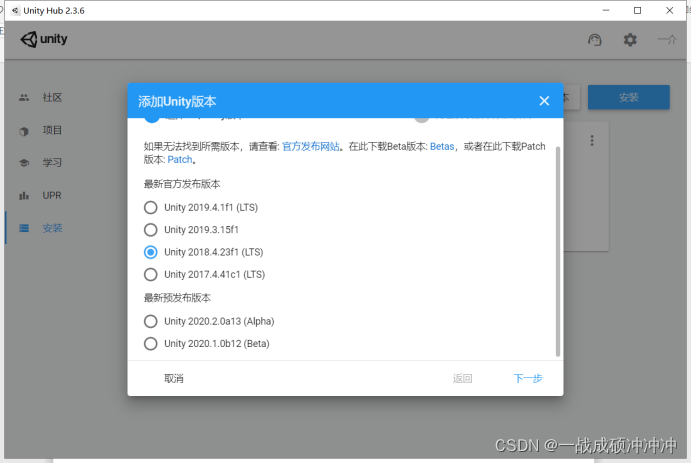Select Unity 2017.4.41c1 (LTS) radio button
This screenshot has width=692, height=464.
150,275
